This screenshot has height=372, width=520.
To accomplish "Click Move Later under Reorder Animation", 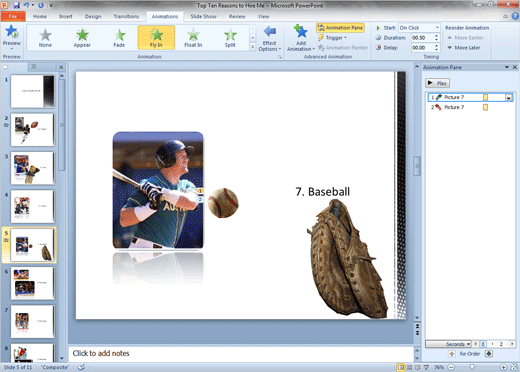I will (x=464, y=48).
